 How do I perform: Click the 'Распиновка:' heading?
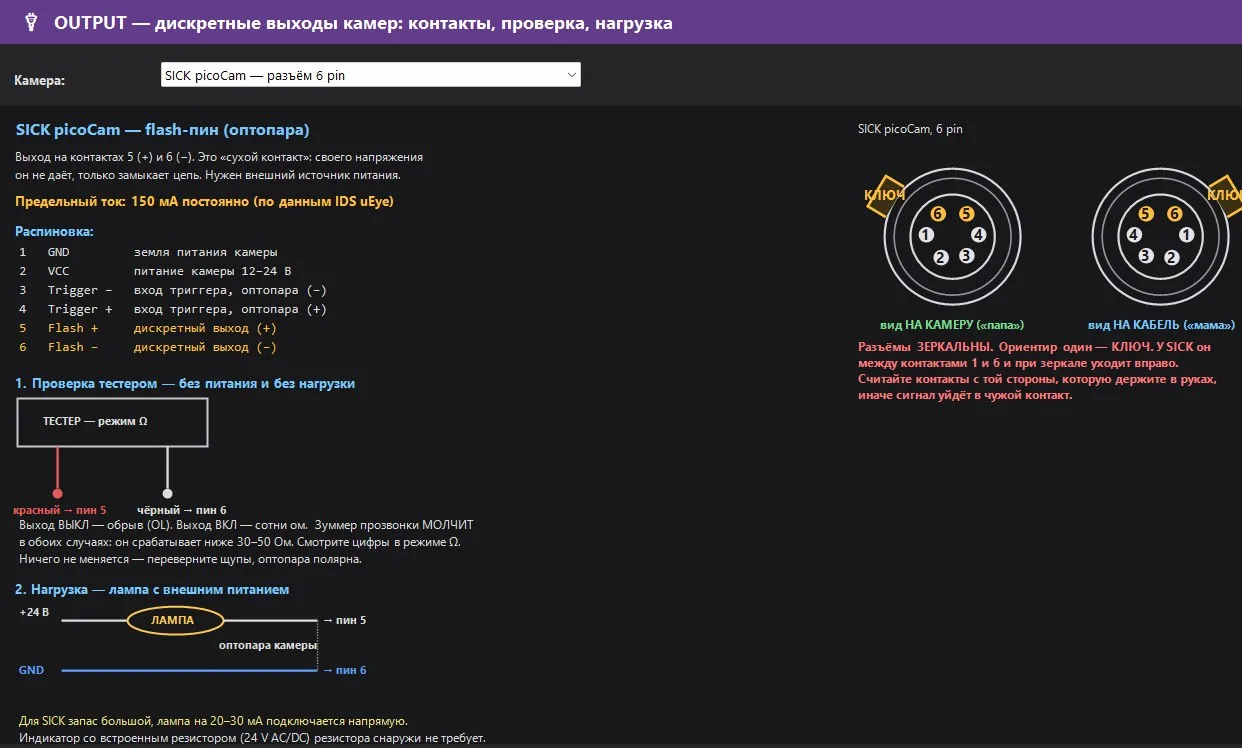pyautogui.click(x=55, y=231)
